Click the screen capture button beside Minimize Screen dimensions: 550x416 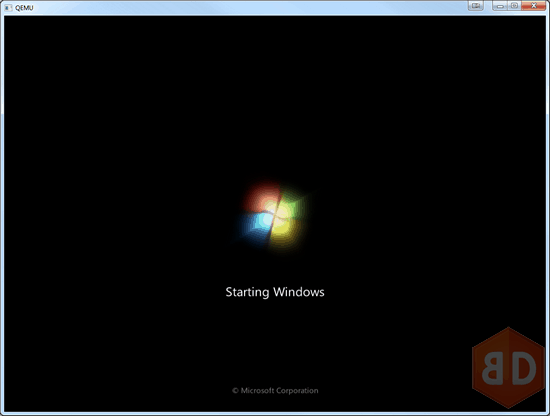click(476, 6)
